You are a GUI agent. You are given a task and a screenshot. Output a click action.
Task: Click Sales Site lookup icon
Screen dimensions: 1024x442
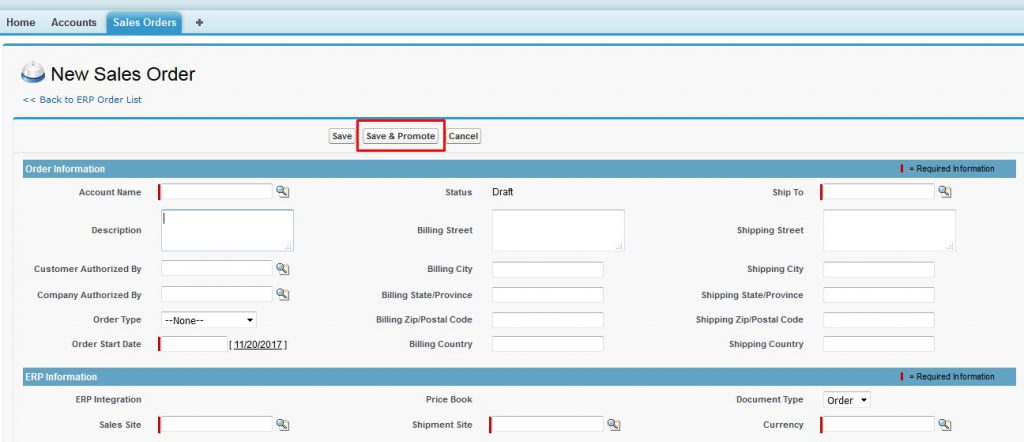click(x=282, y=425)
